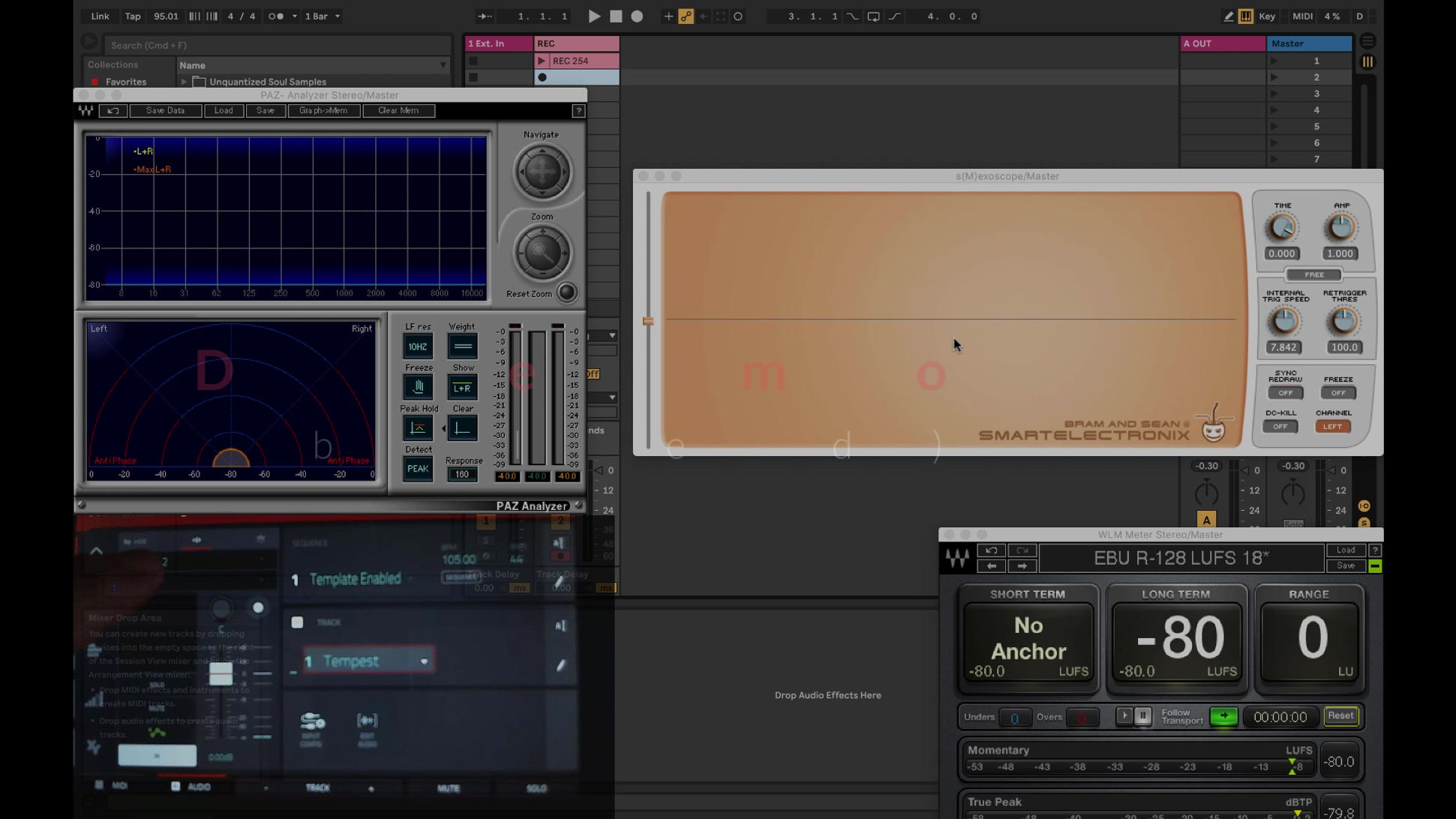The width and height of the screenshot is (1456, 819).
Task: Open the metronome settings dropdown arrow
Action: click(x=294, y=16)
